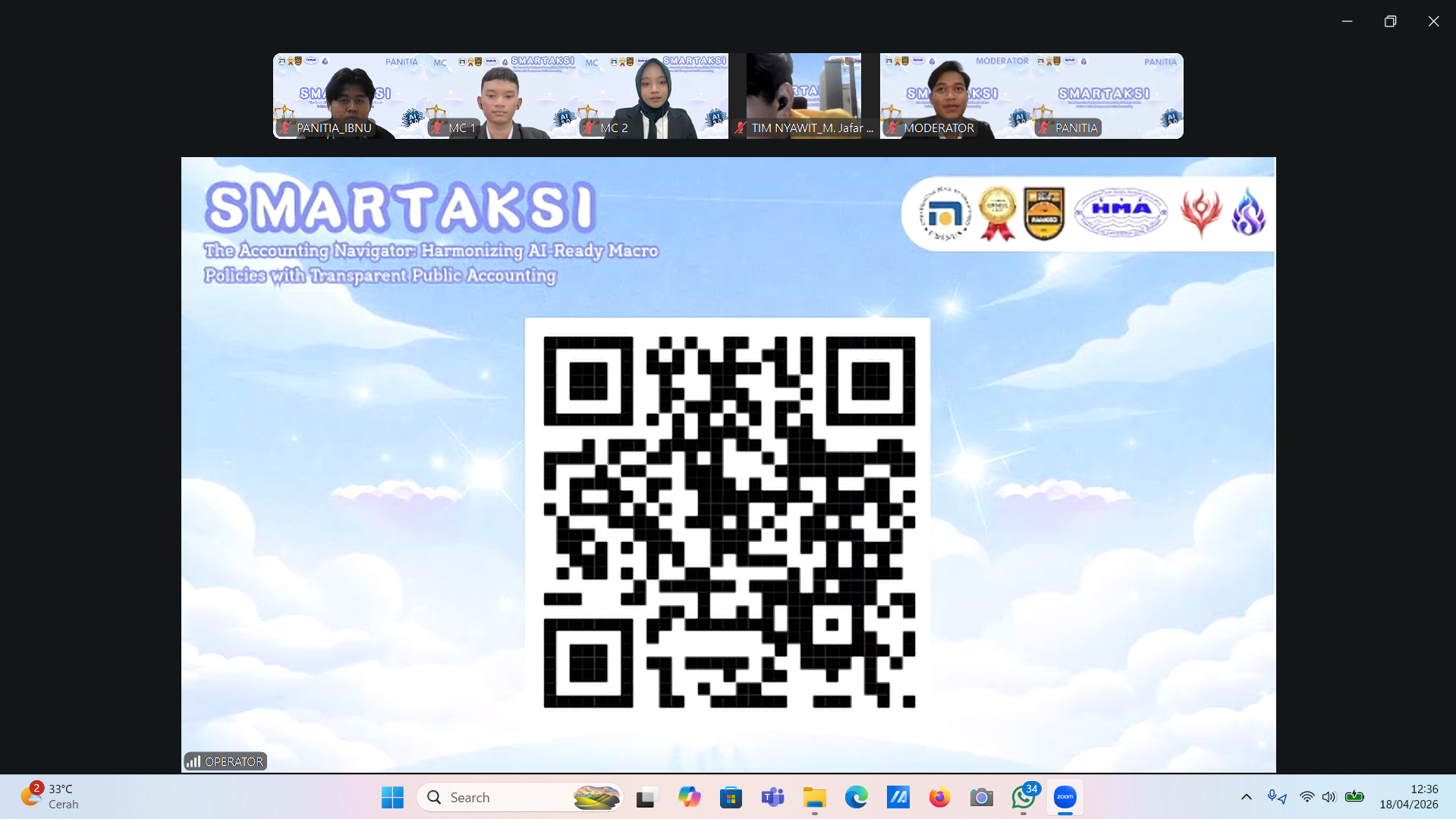The image size is (1456, 819).
Task: Toggle MC 2's muted microphone
Action: pos(590,128)
